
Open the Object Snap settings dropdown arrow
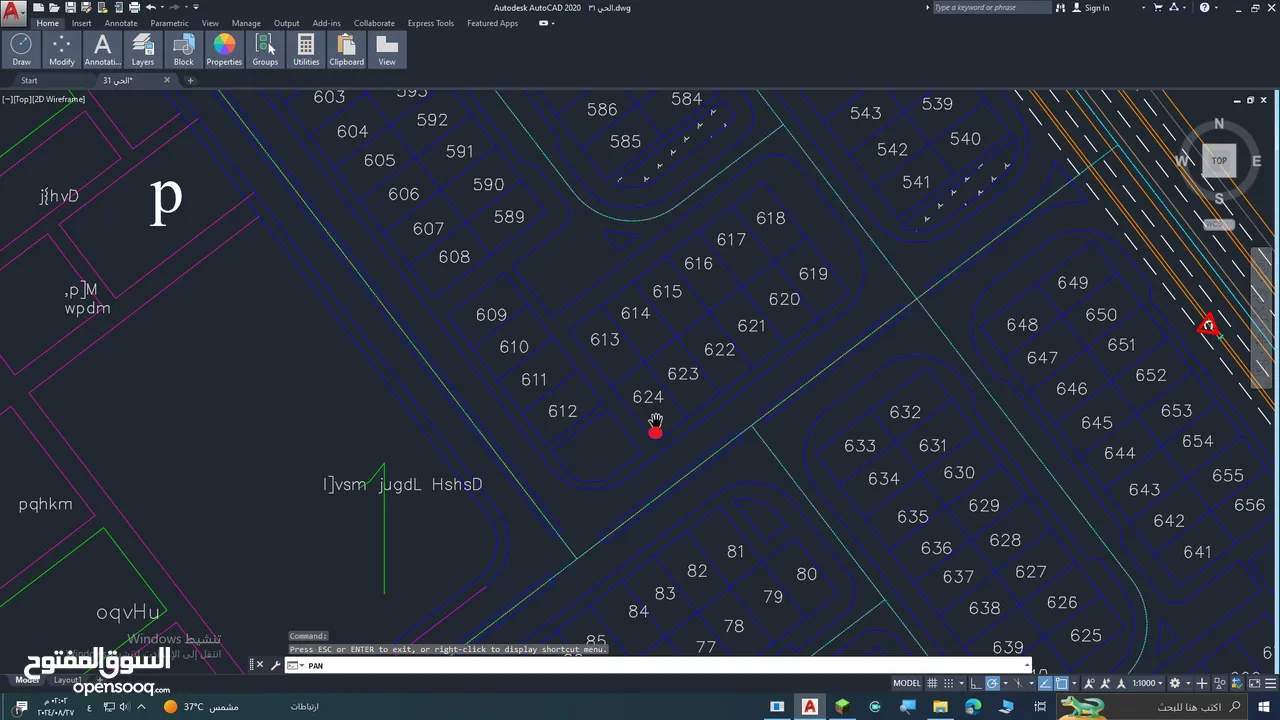[x=1074, y=683]
